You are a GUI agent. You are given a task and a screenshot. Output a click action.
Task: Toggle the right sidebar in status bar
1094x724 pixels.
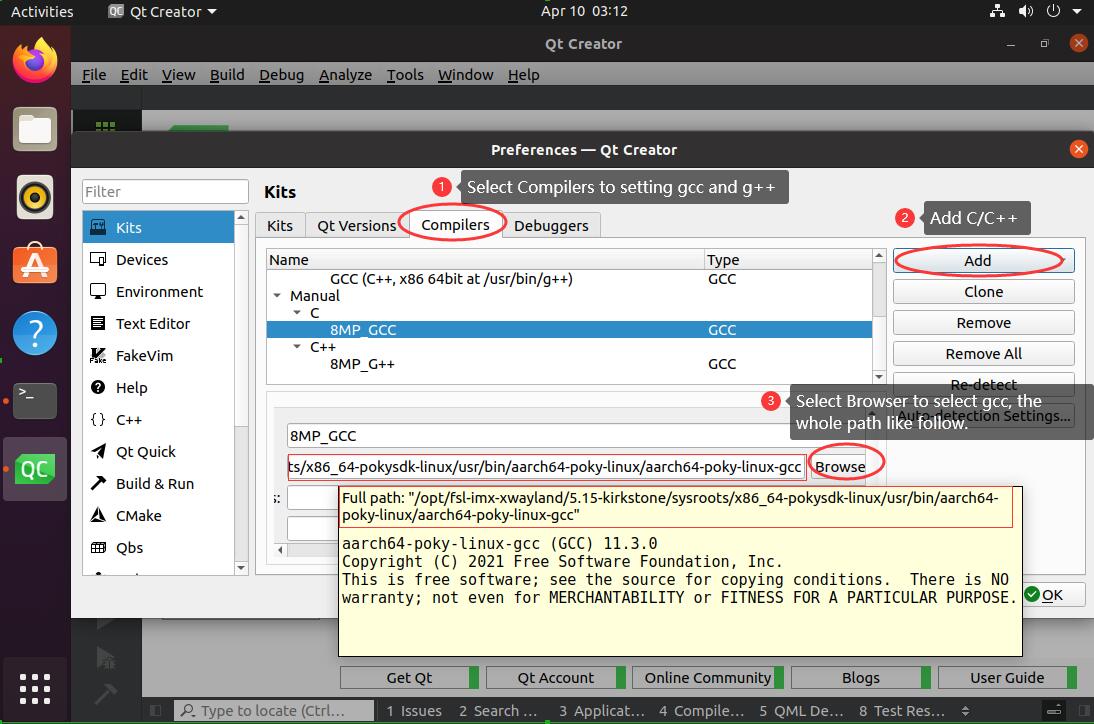pos(1084,711)
